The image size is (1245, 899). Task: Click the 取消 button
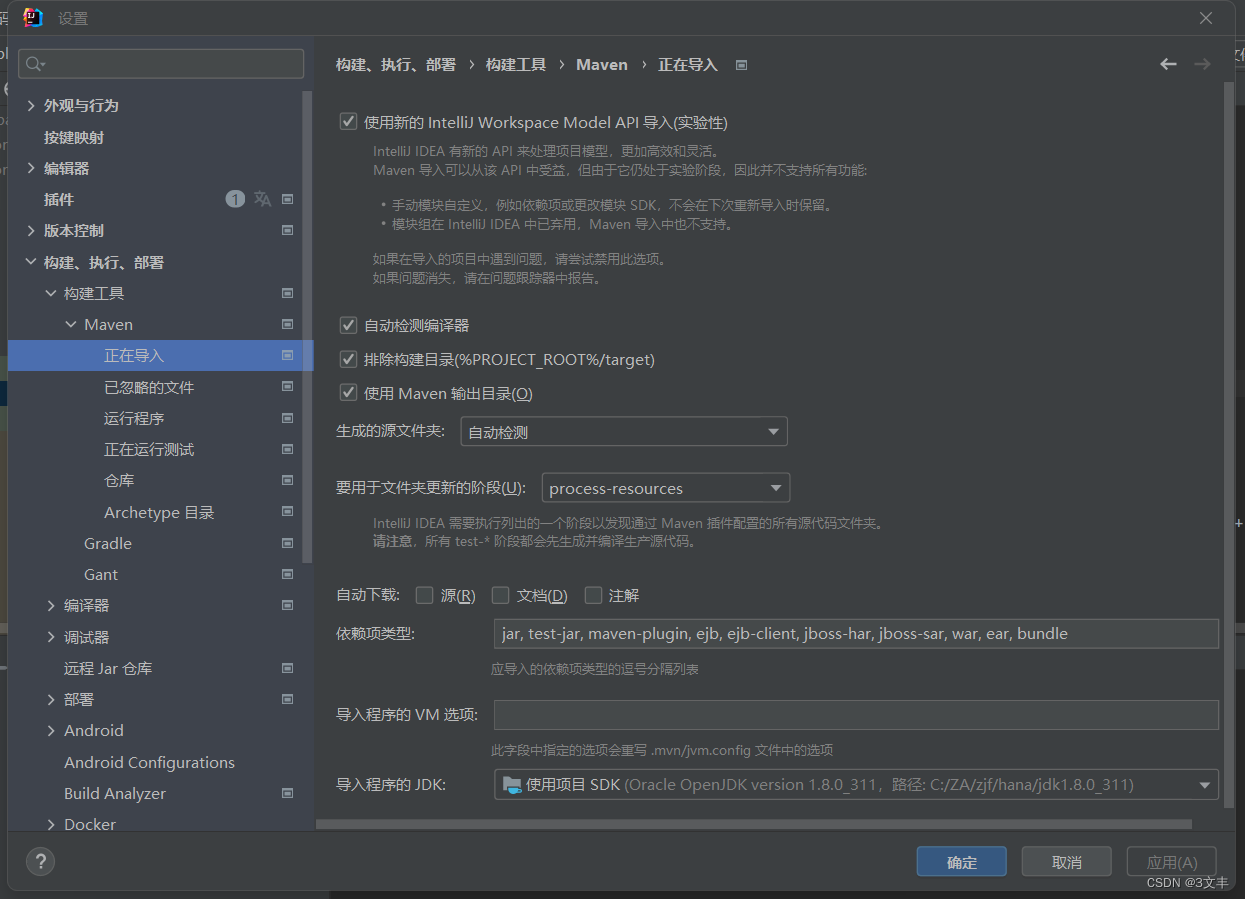click(1067, 862)
